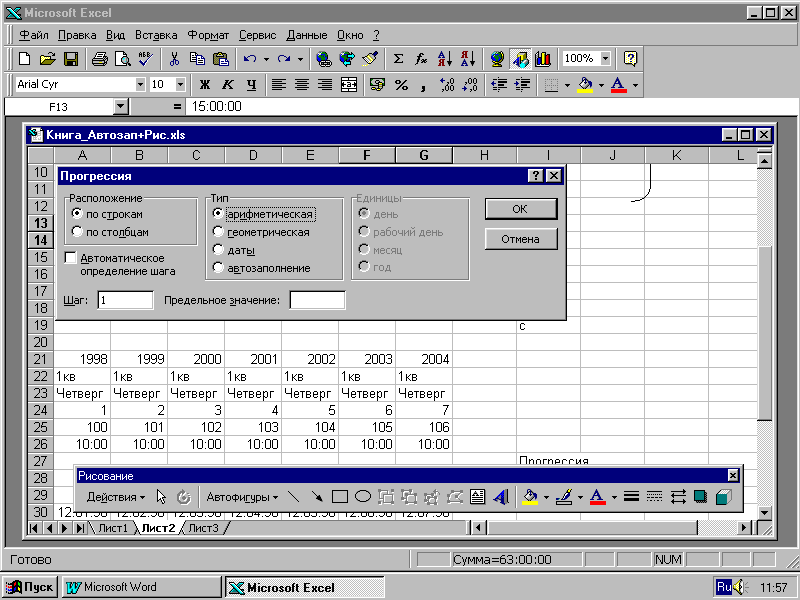Click the dialog's '?' help button
Viewport: 800px width, 600px height.
click(x=535, y=176)
